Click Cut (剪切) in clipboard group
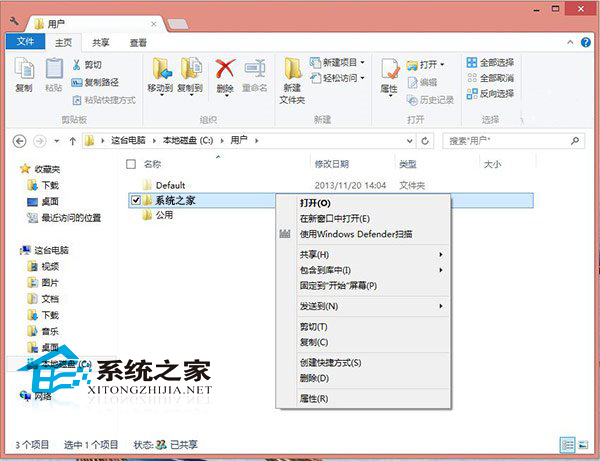Screen dimensions: 600x461 coord(87,65)
